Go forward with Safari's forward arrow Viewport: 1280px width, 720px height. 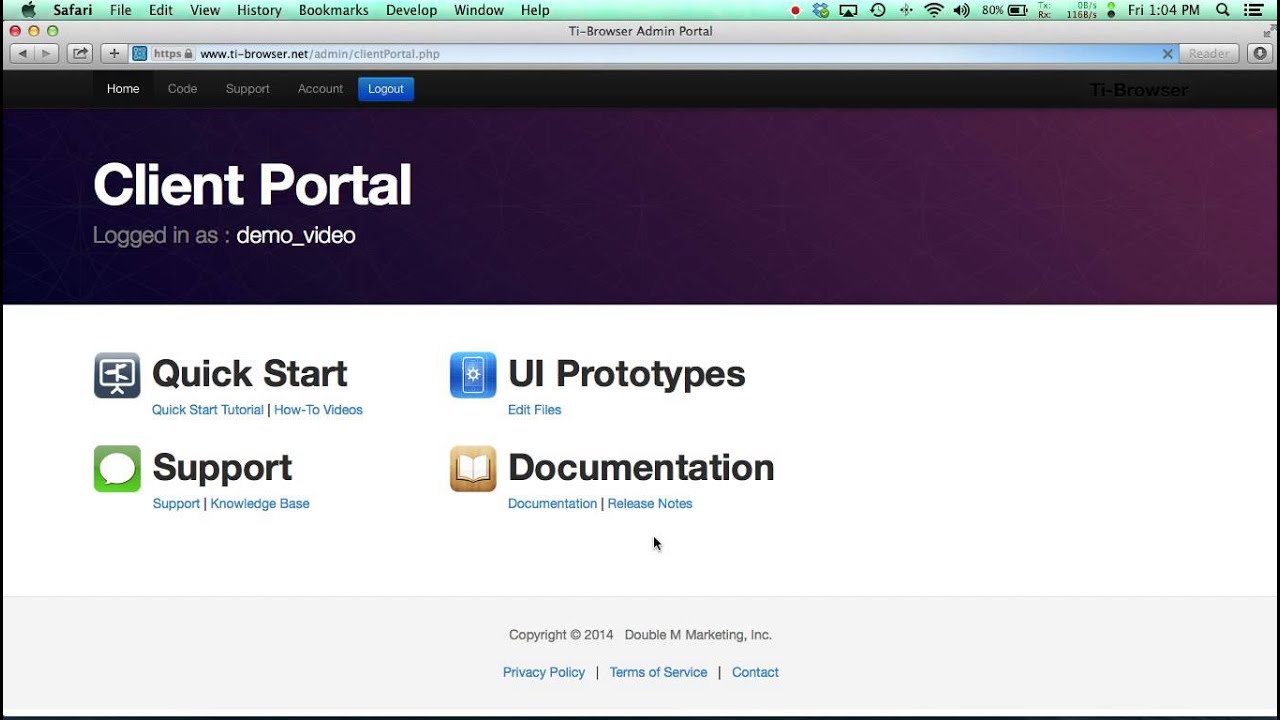click(x=46, y=54)
